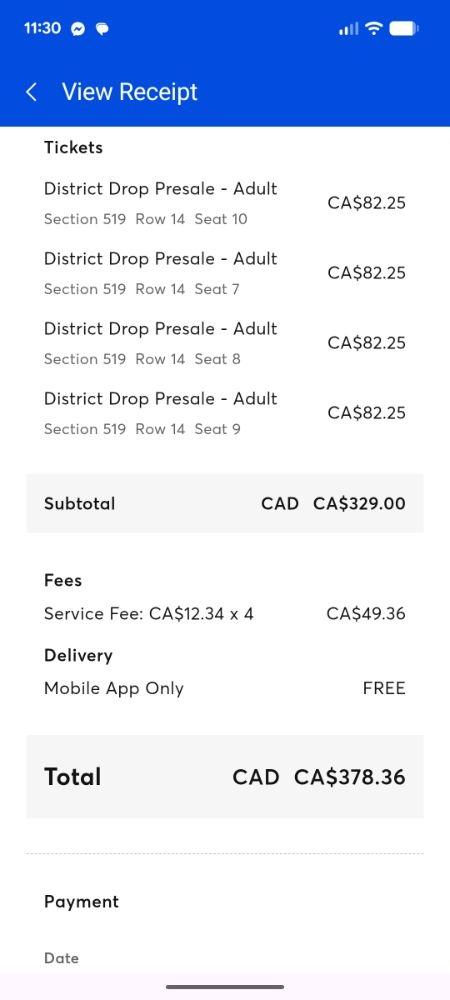Tap the 11:30 clock in status bar
The height and width of the screenshot is (1000, 450).
(42, 28)
